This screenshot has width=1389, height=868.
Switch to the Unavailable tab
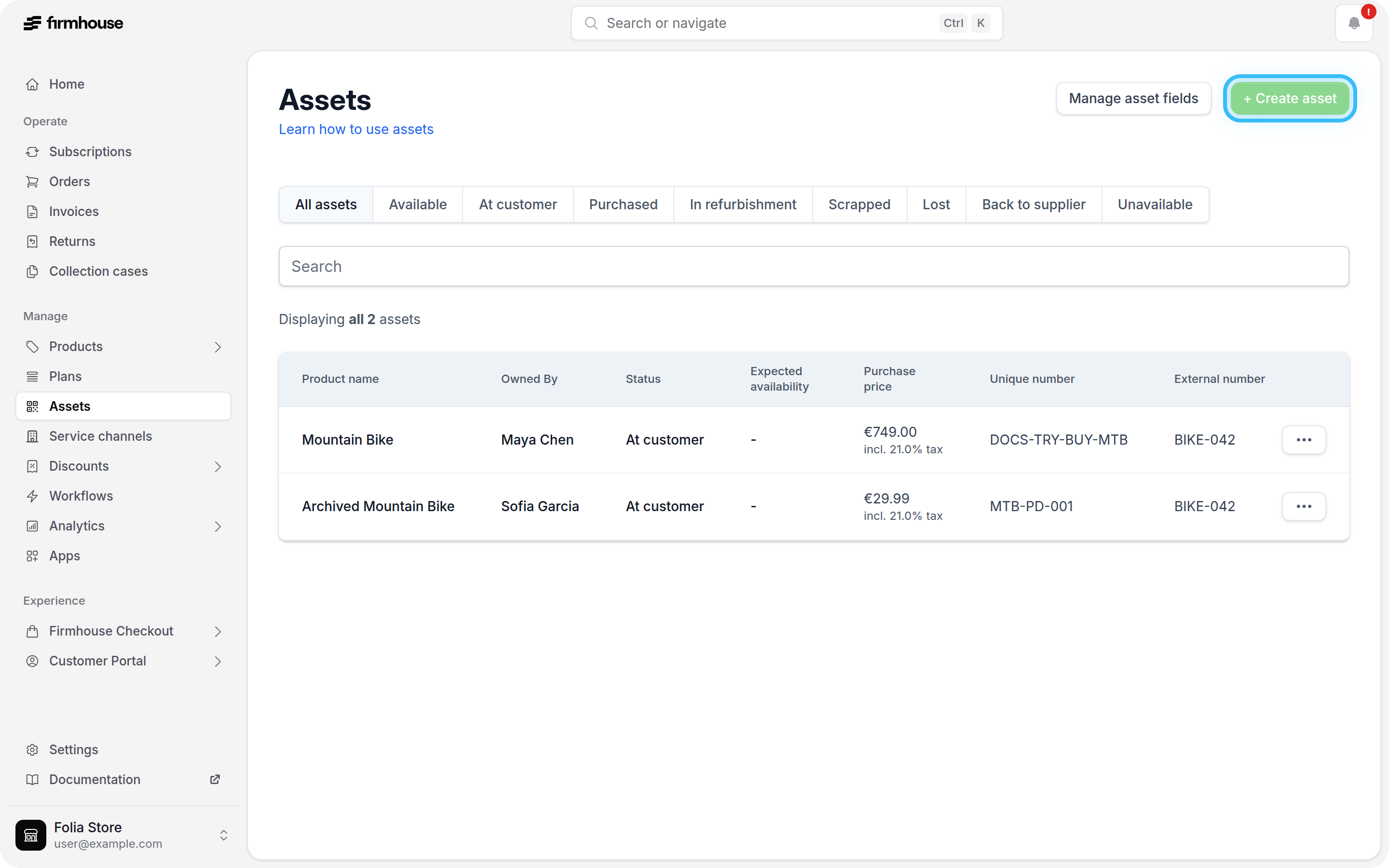point(1155,204)
